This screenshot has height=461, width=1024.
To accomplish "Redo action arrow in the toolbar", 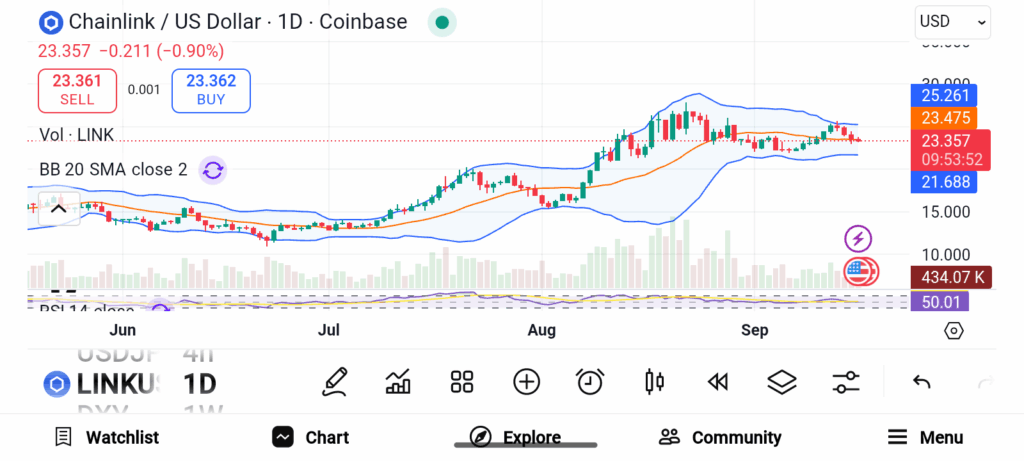I will 985,382.
